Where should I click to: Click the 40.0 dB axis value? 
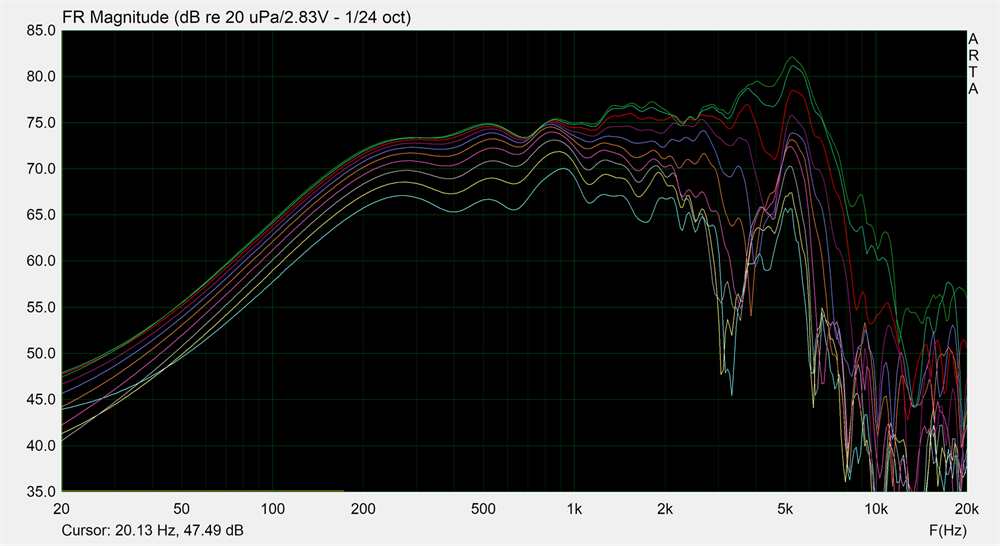(41, 446)
